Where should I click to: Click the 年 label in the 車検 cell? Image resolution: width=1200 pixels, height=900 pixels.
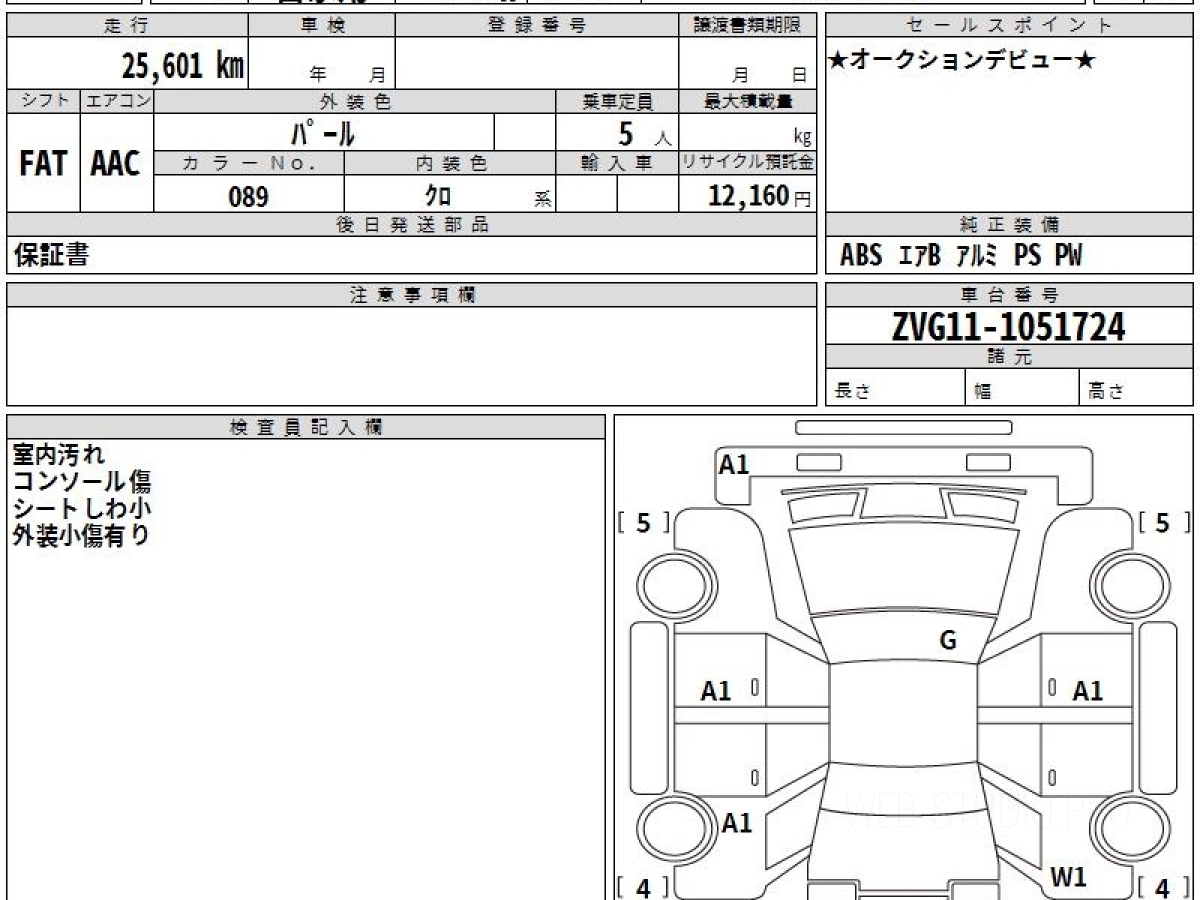coord(318,74)
